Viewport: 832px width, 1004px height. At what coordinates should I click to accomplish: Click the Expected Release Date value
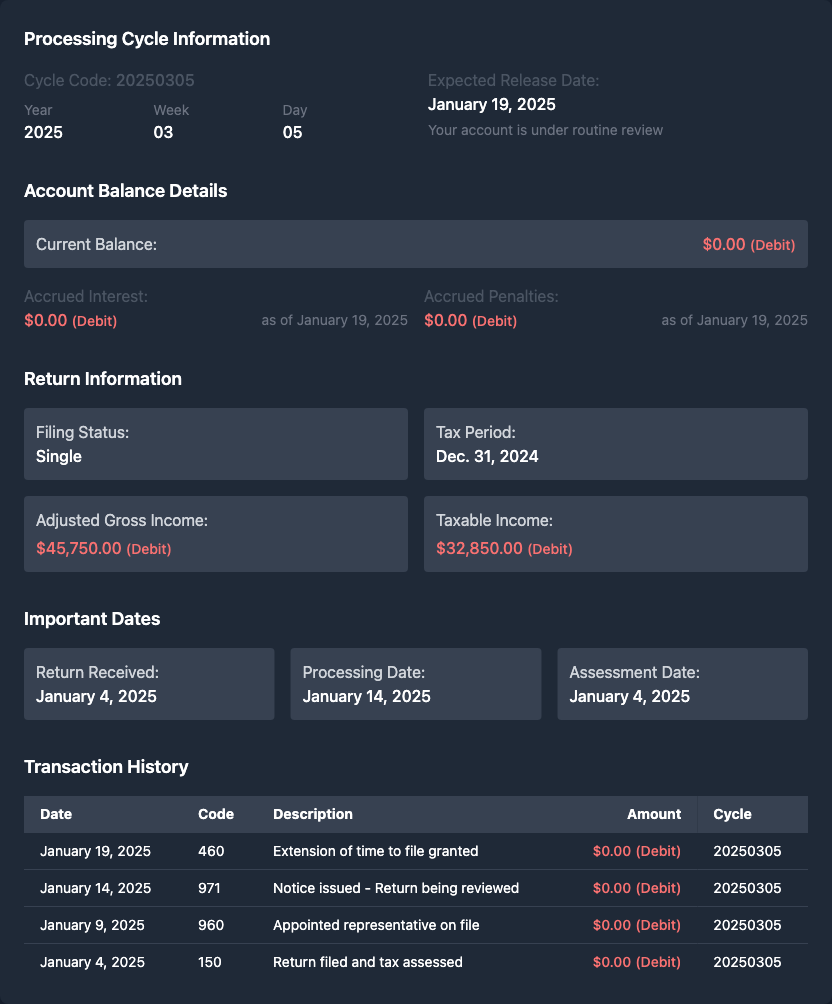point(491,104)
